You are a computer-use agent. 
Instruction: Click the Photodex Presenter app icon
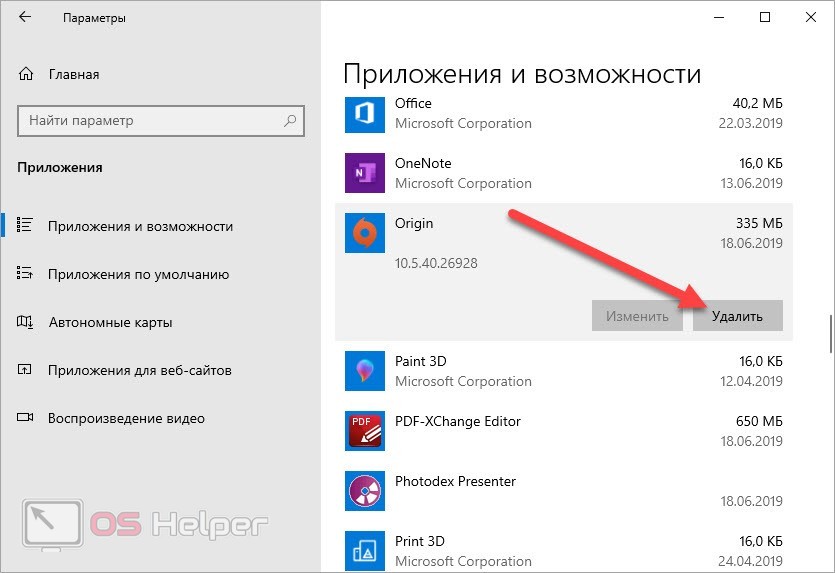365,491
